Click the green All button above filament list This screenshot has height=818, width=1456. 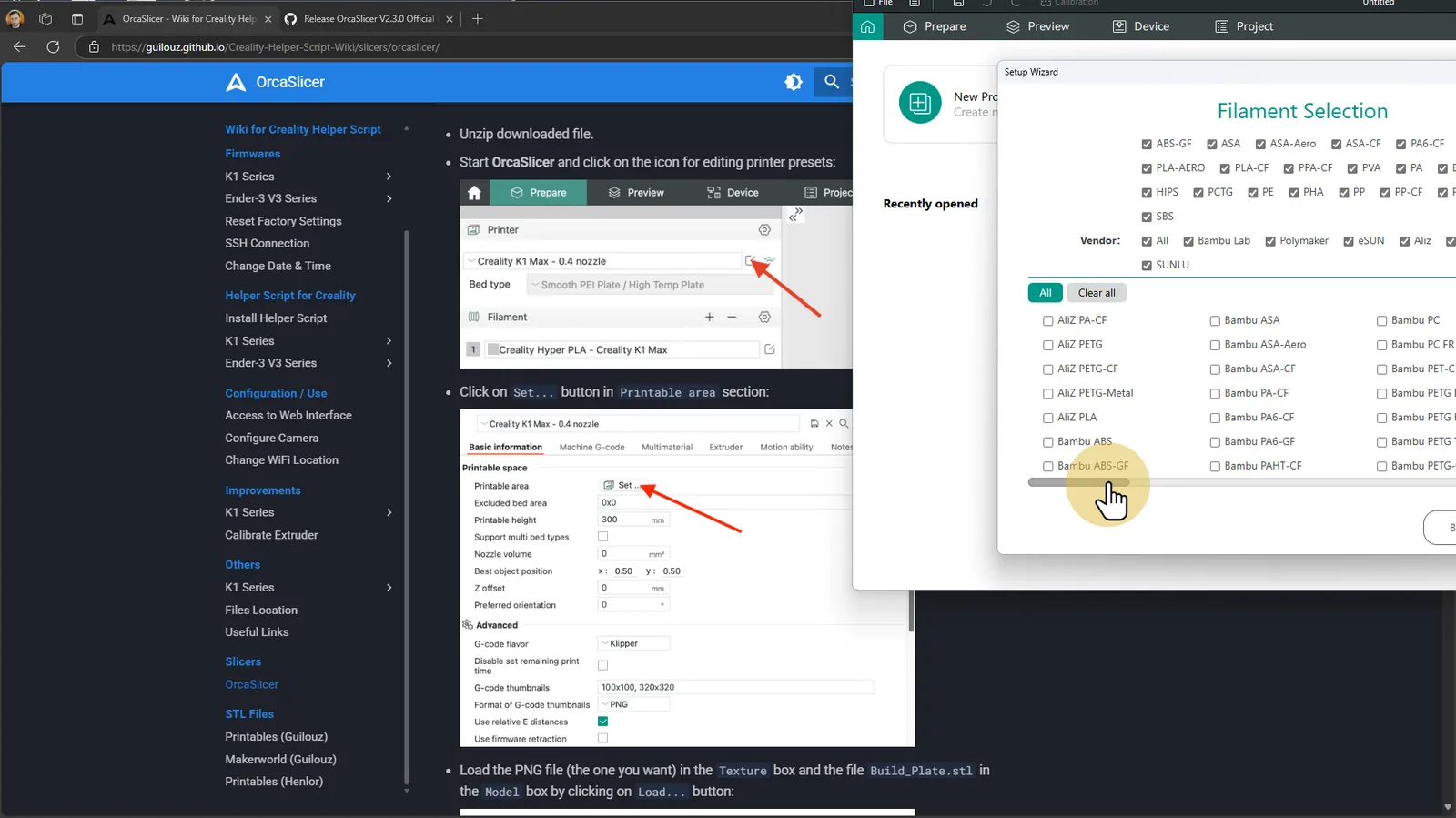pos(1046,293)
